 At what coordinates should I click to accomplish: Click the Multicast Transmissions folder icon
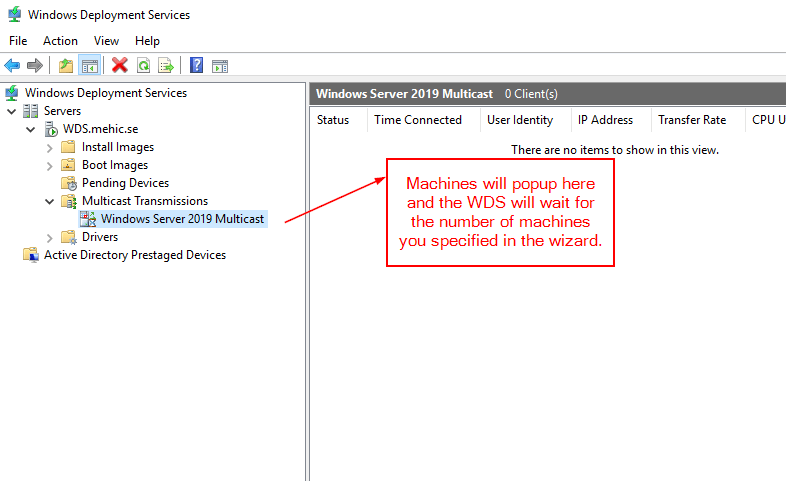(69, 201)
